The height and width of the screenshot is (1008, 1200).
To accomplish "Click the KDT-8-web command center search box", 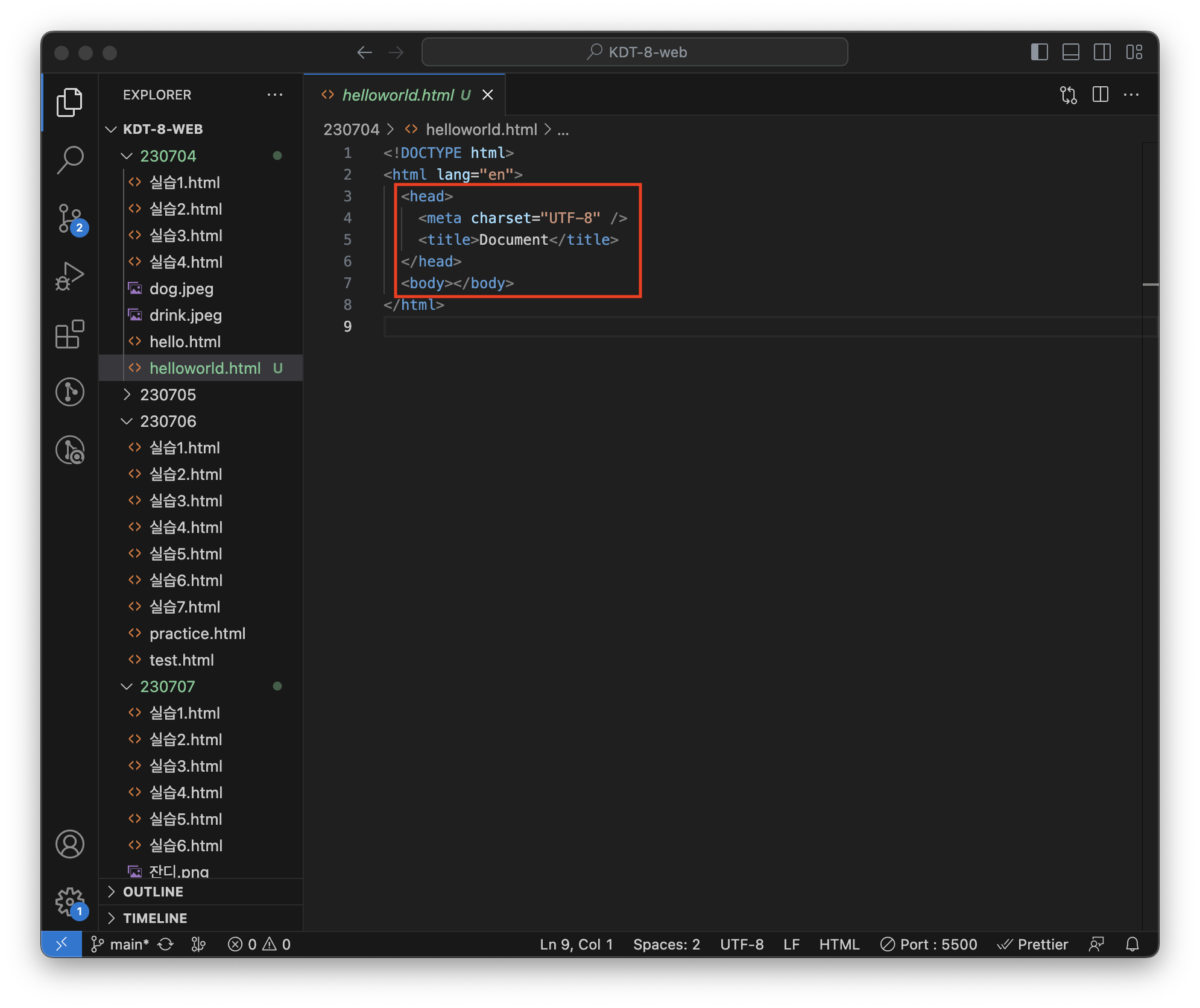I will tap(634, 52).
